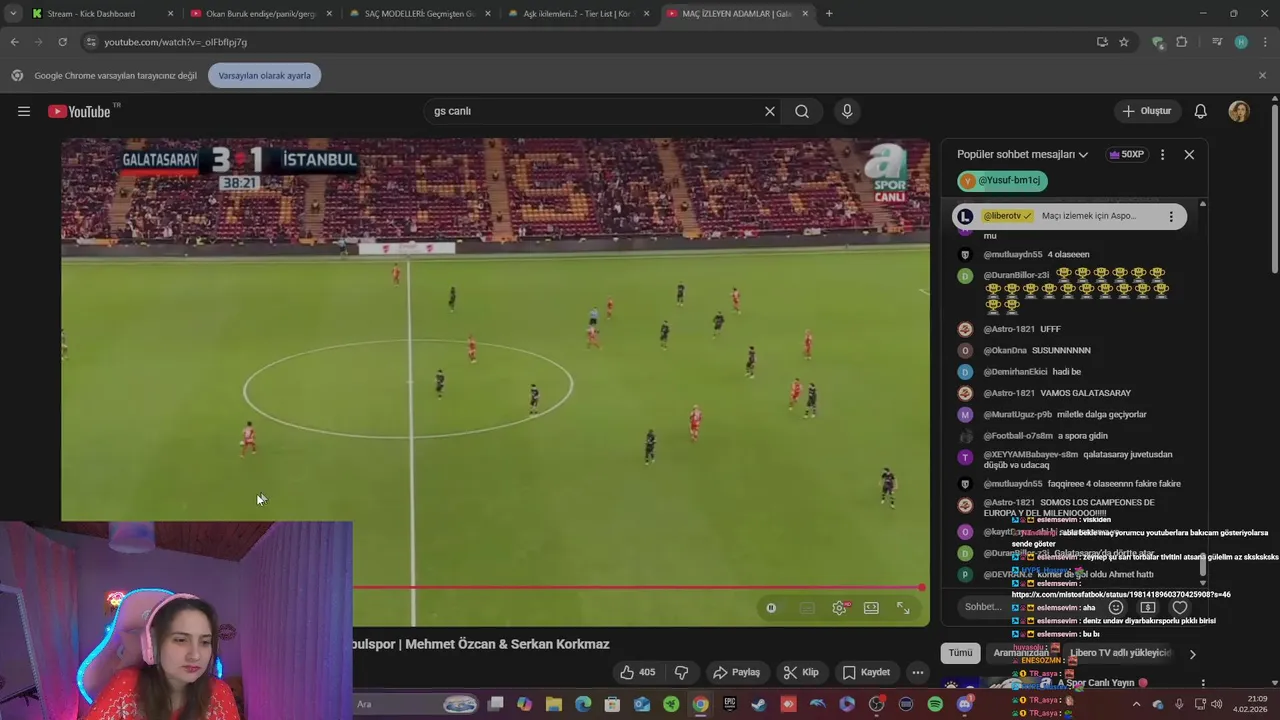Open Chrome extensions puzzle icon
This screenshot has height=720, width=1280.
coord(1182,42)
